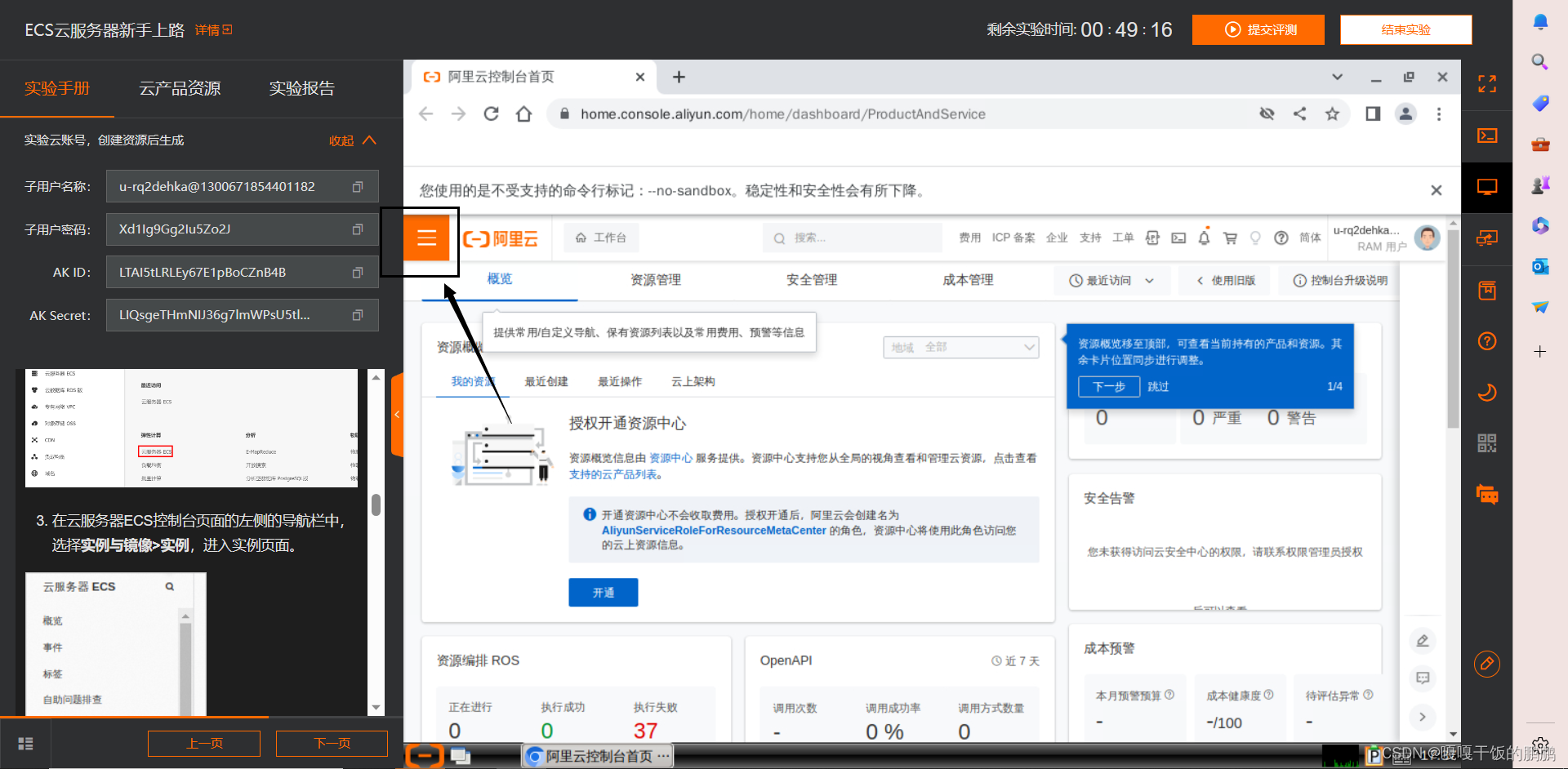This screenshot has height=769, width=1568.
Task: Click the 结束实验 button
Action: click(1405, 30)
